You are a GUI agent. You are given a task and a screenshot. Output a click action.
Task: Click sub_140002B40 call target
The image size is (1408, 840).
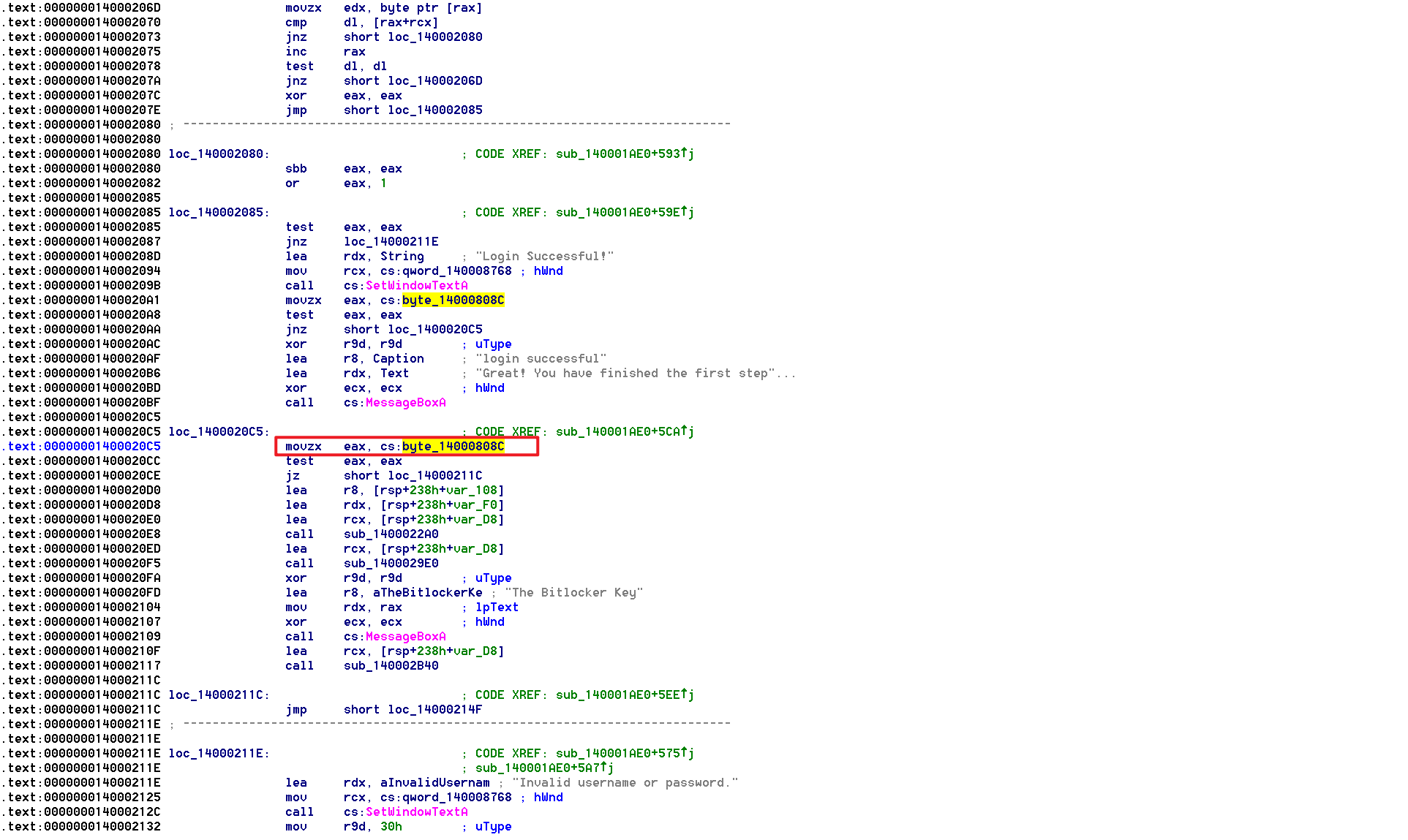(x=391, y=665)
